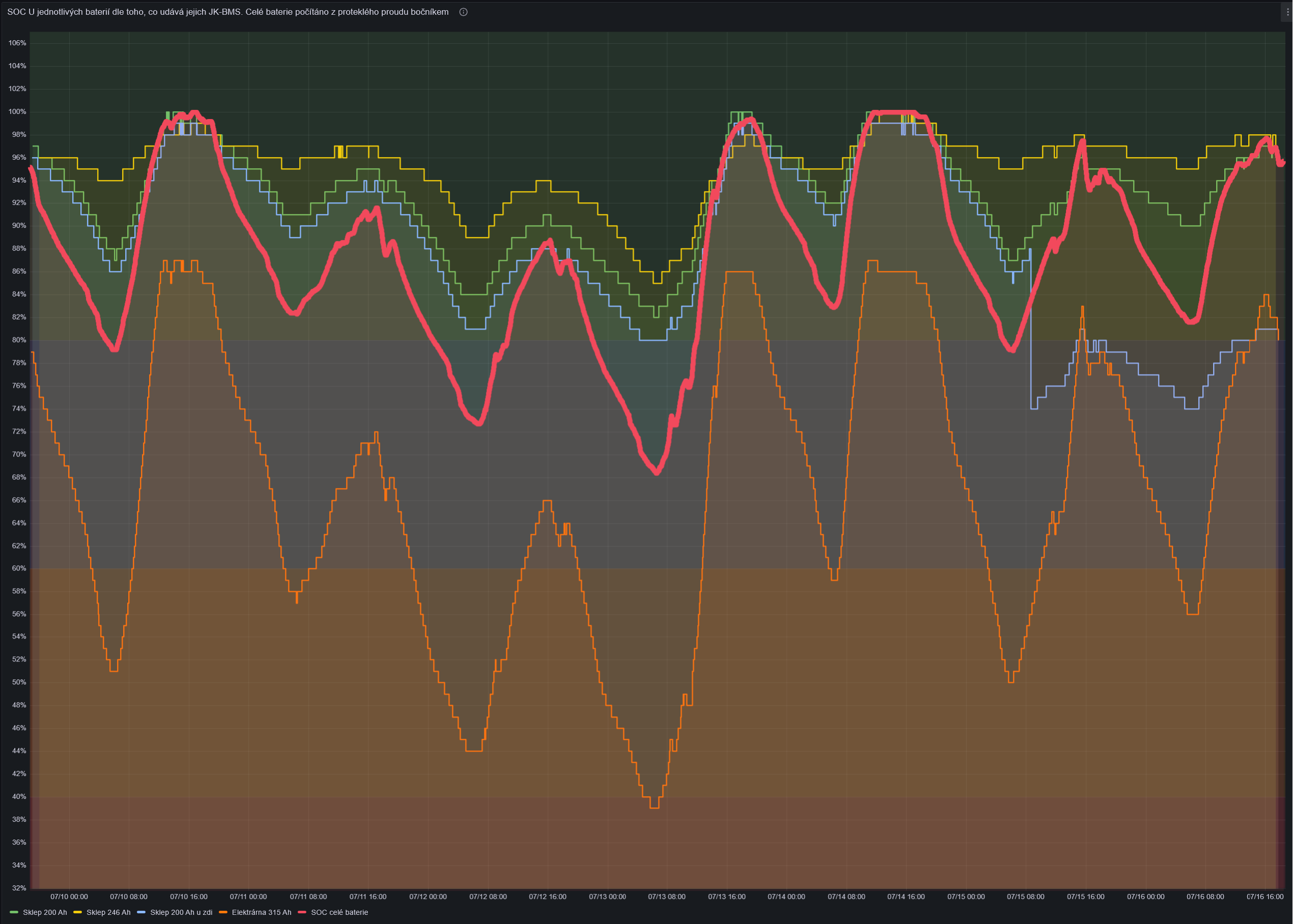
Task: Change the red SOC celé baterie color swatch
Action: (302, 912)
